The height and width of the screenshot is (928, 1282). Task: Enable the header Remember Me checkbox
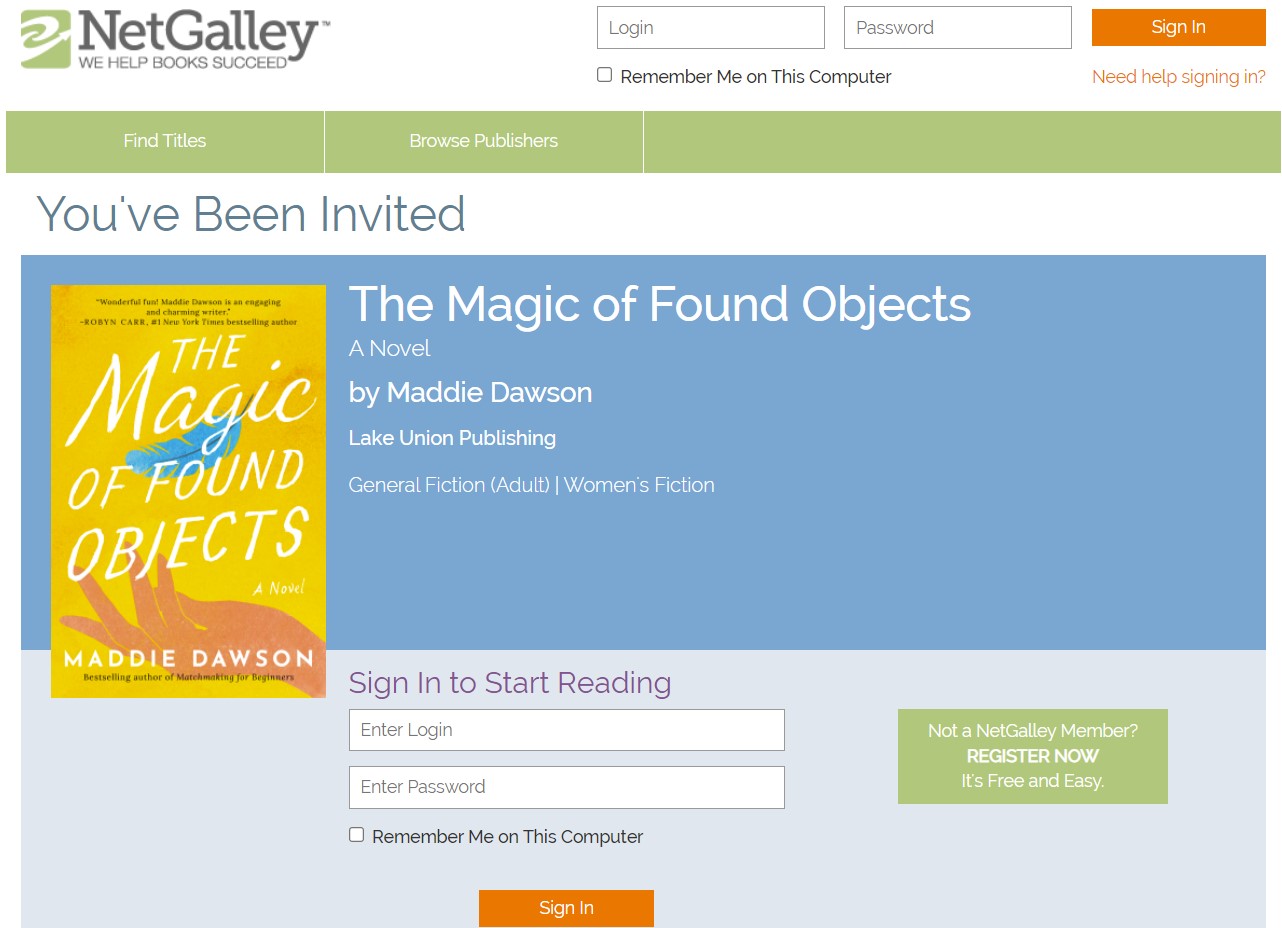pyautogui.click(x=605, y=75)
